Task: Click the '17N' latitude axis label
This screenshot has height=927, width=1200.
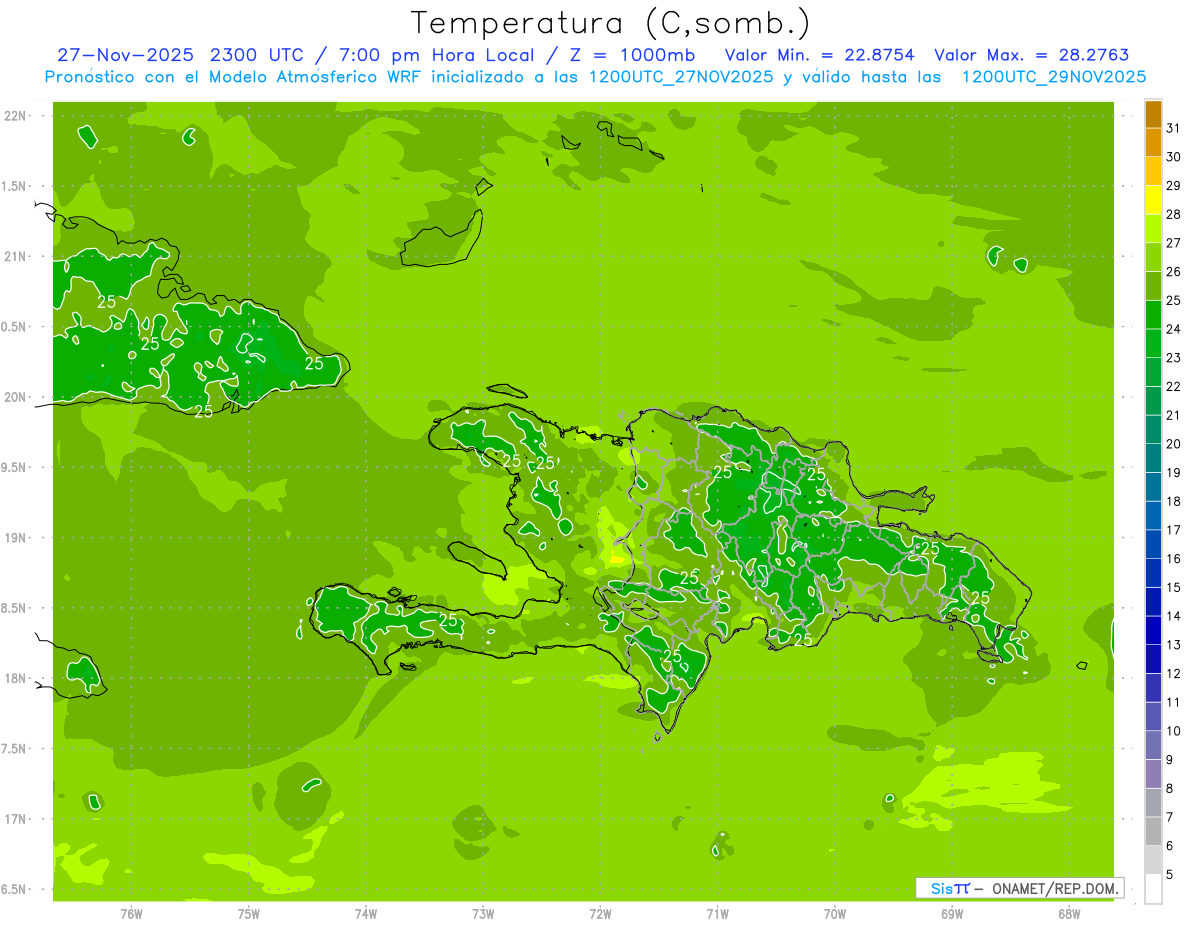Action: click(16, 819)
